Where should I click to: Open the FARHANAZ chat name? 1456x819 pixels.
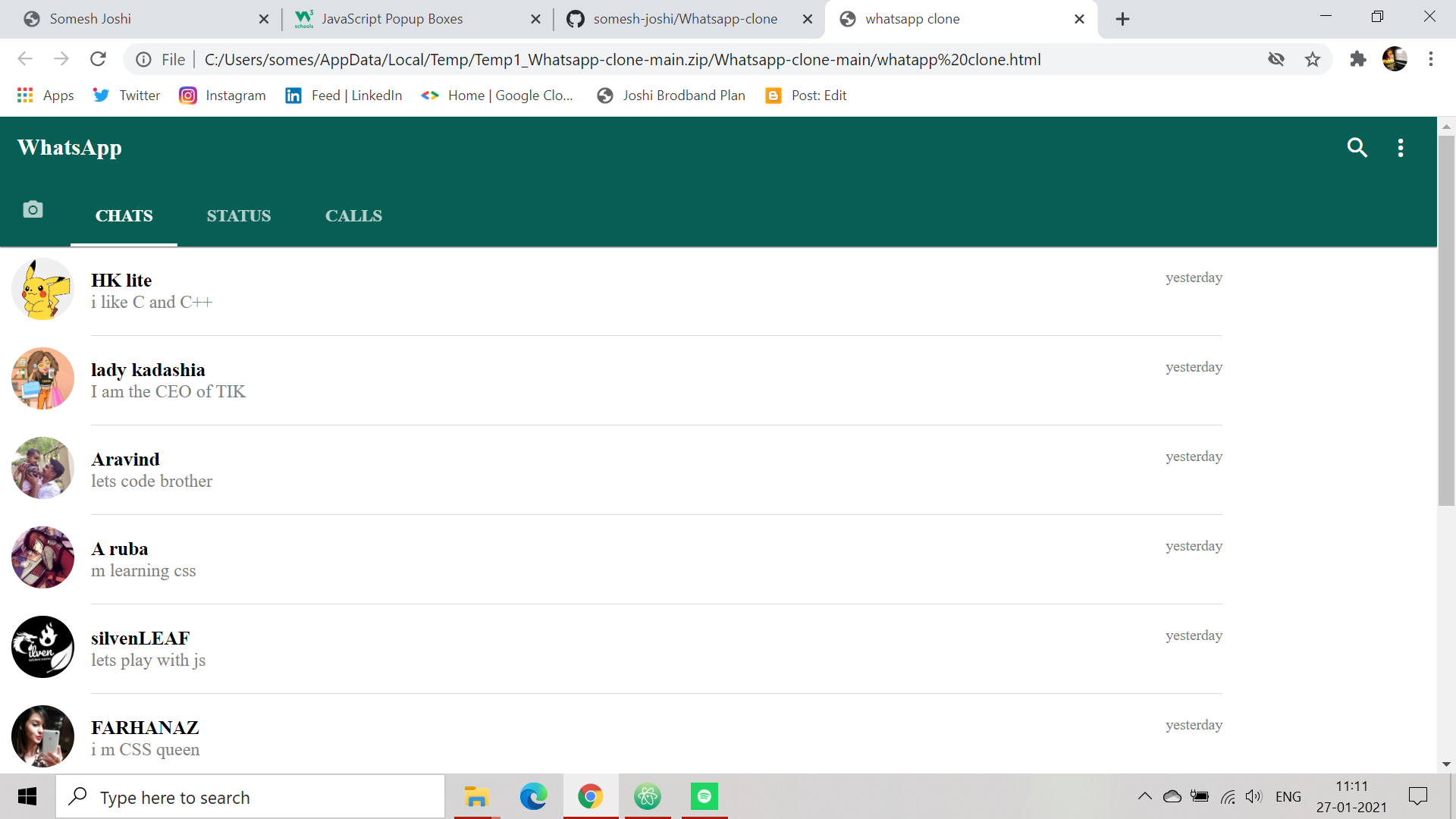coord(145,728)
